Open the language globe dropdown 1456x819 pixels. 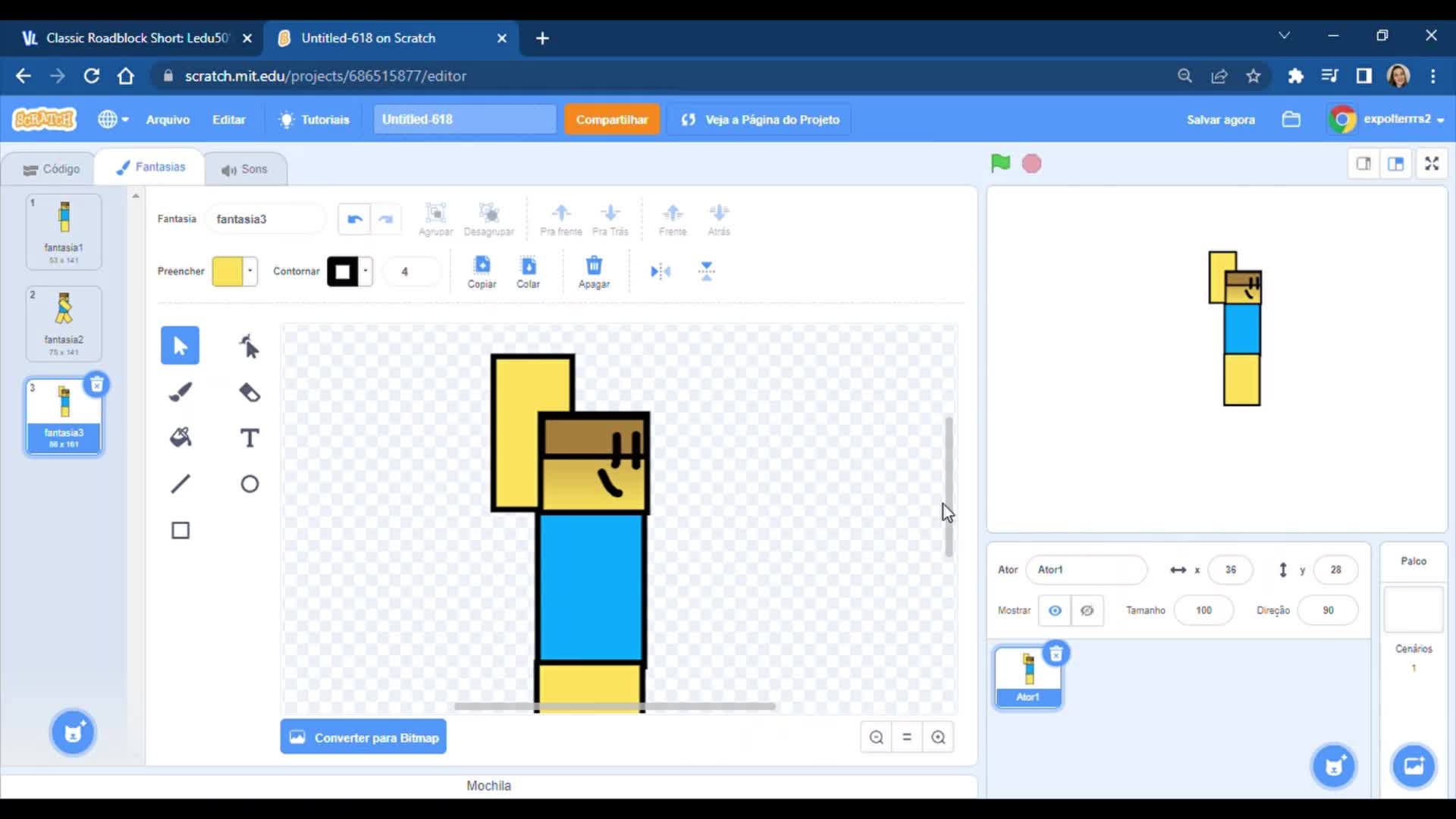coord(113,120)
